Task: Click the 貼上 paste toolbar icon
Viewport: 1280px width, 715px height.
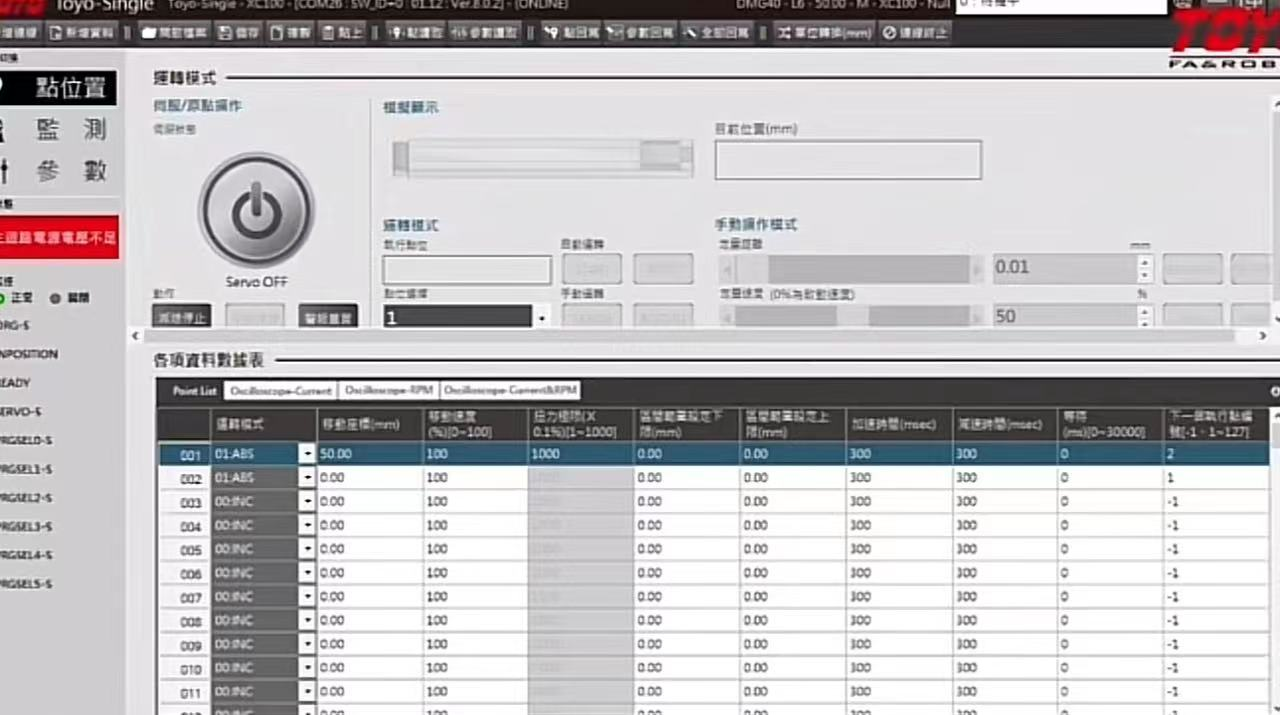Action: pos(343,33)
